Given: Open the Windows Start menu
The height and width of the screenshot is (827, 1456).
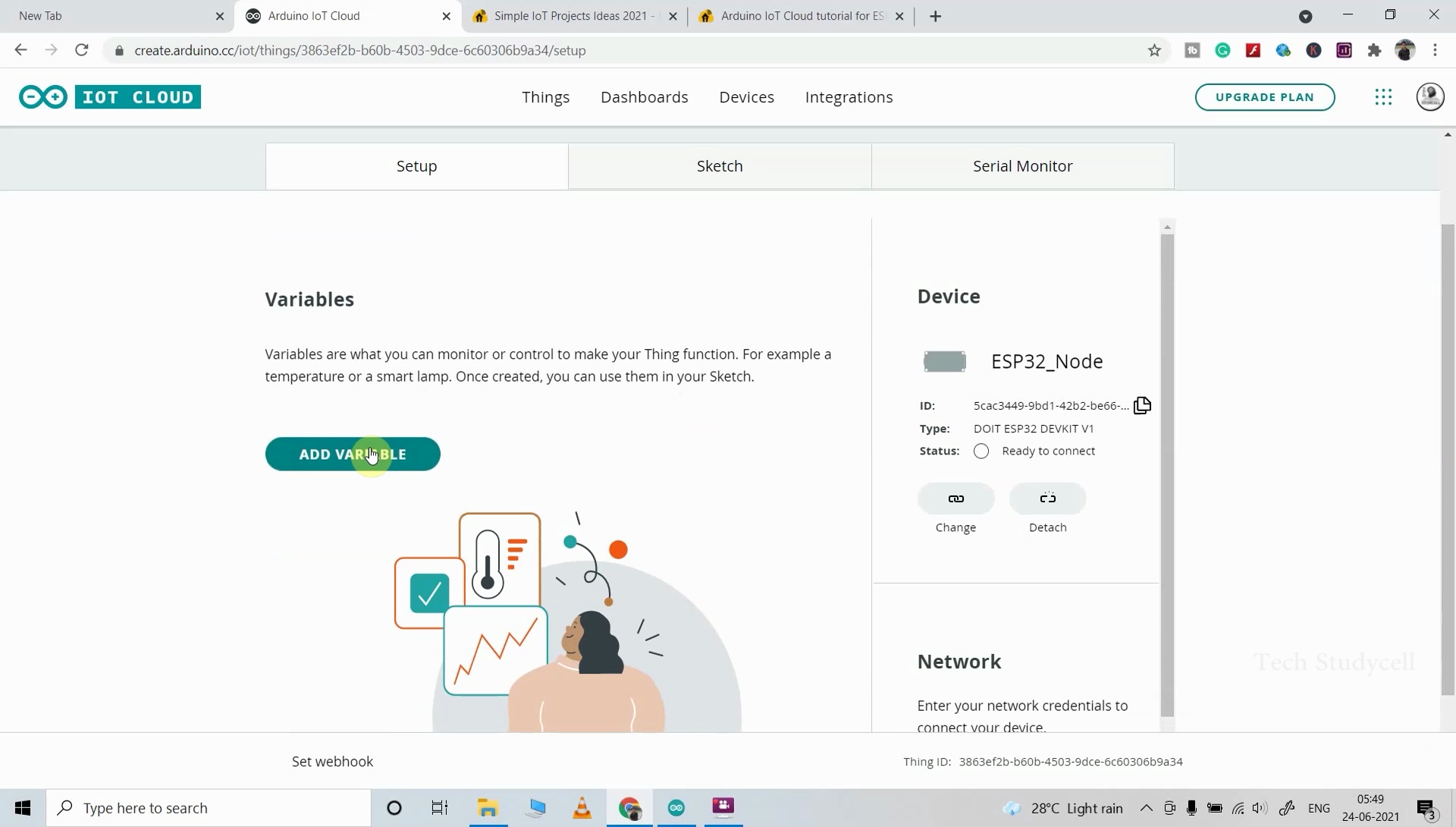Looking at the screenshot, I should coord(23,808).
